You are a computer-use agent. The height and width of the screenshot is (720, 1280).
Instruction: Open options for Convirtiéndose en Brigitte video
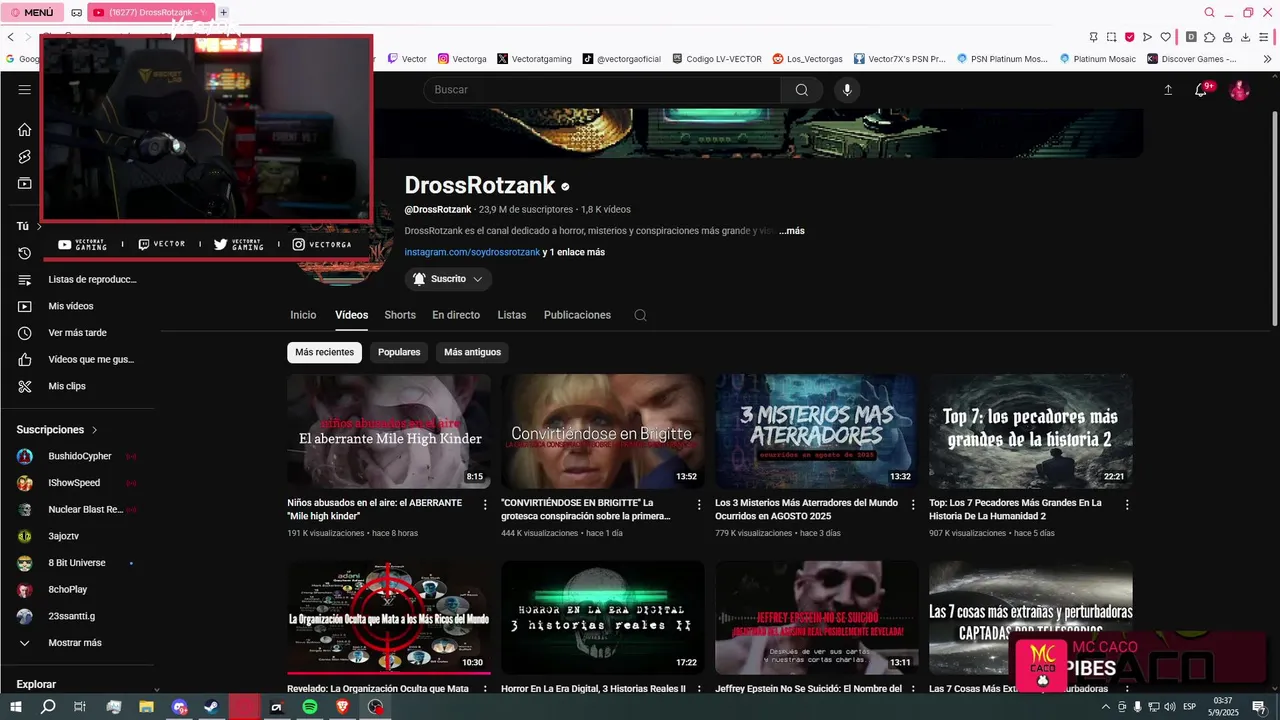(x=699, y=505)
